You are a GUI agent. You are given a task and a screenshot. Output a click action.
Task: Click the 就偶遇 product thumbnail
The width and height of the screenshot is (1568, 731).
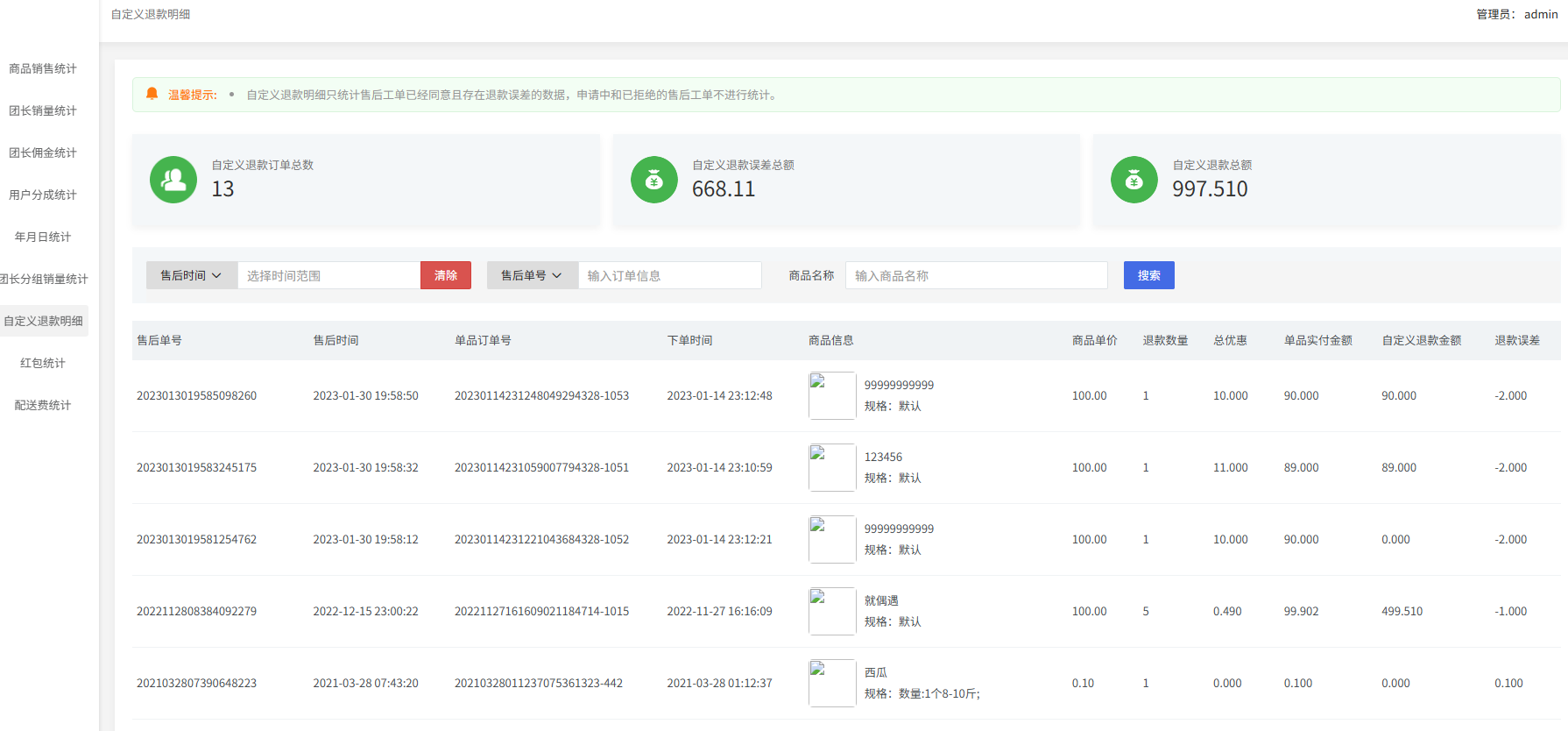[x=831, y=611]
